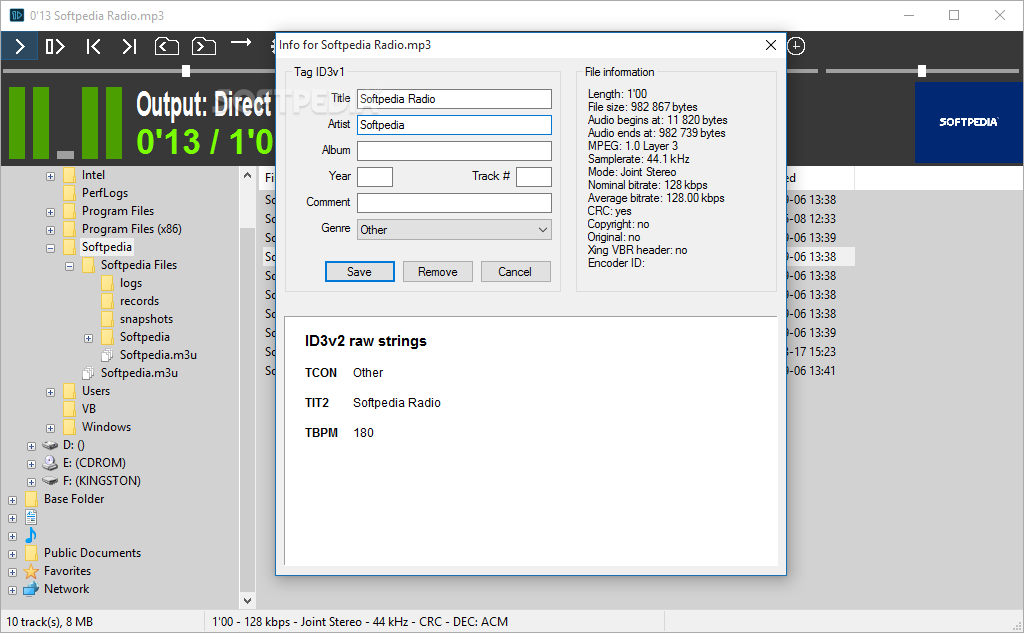Click the E: CDROM drive icon

tap(50, 463)
